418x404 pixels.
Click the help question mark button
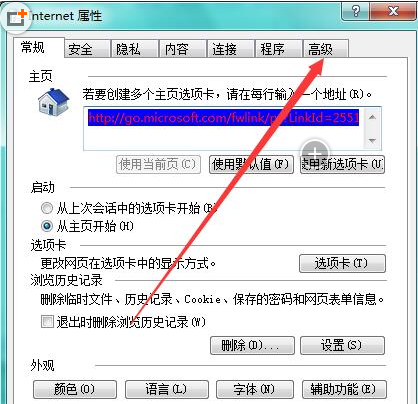point(356,11)
